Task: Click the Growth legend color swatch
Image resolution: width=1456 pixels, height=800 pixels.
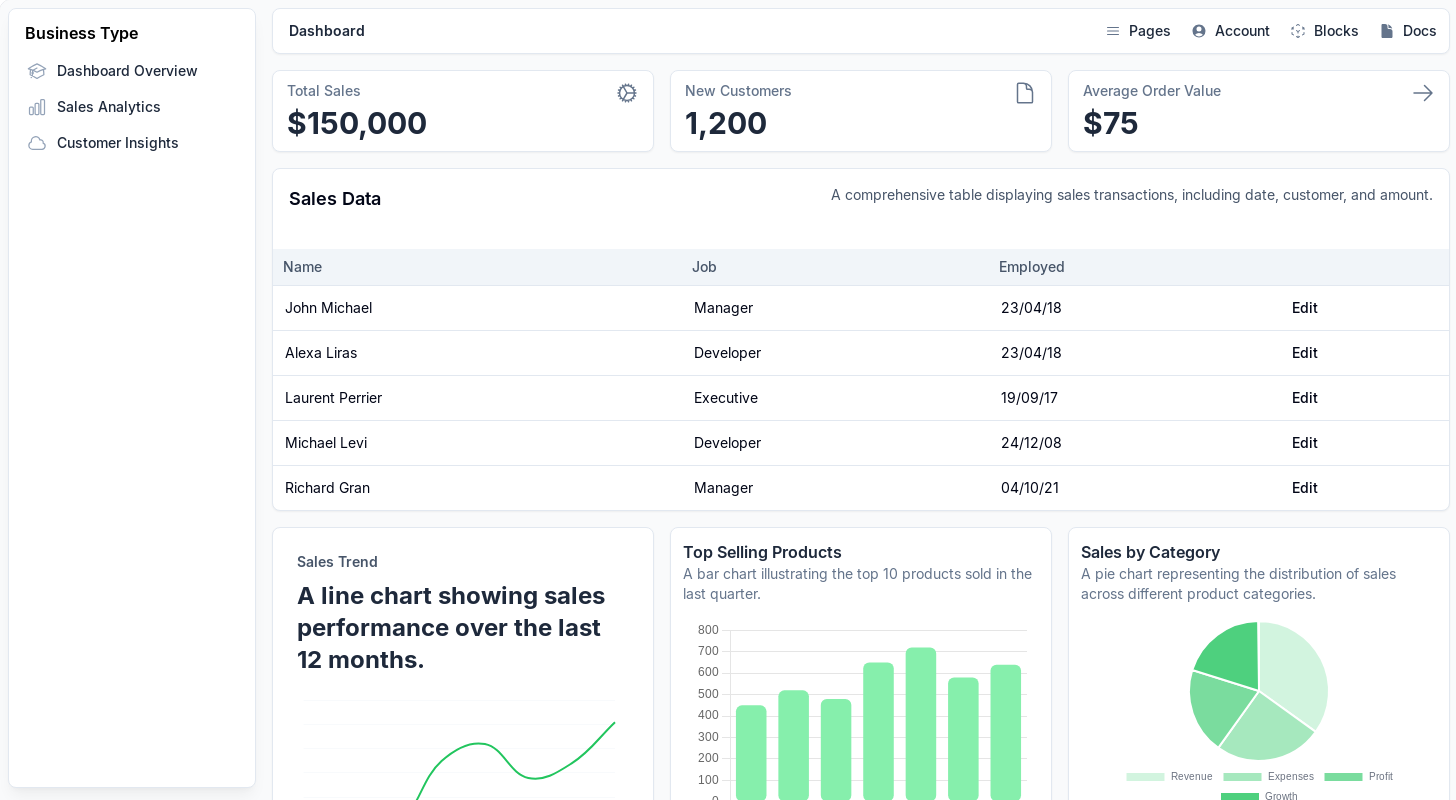Action: click(x=1240, y=796)
